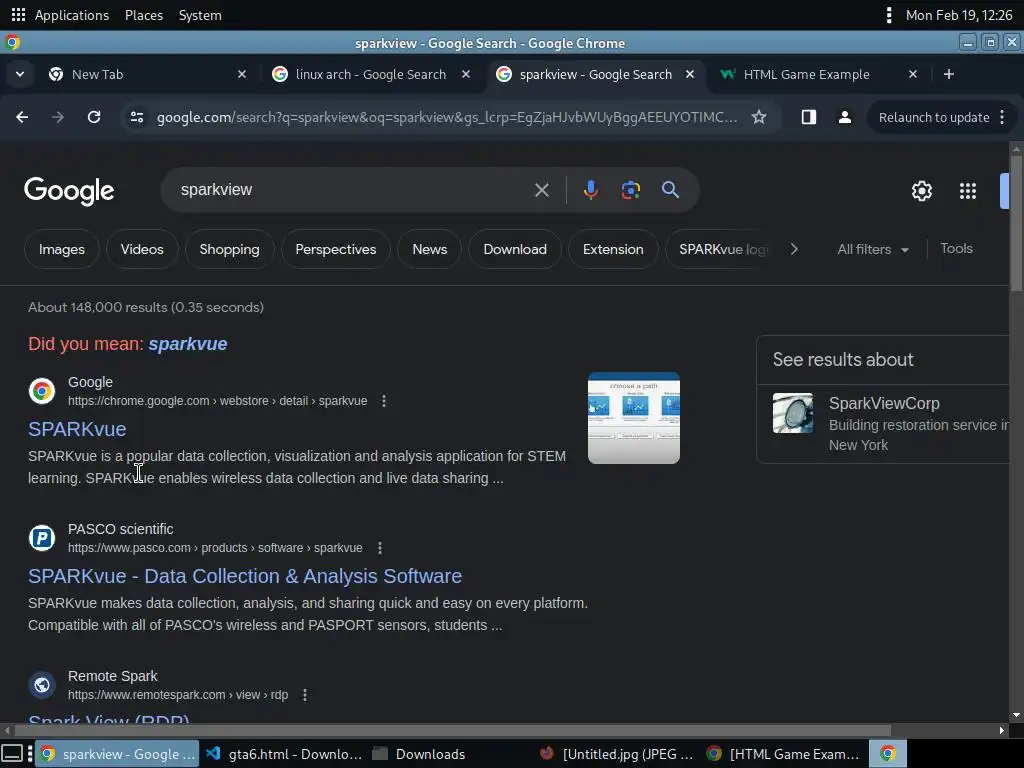This screenshot has width=1024, height=768.
Task: Close the HTML Game Example tab
Action: pyautogui.click(x=913, y=74)
